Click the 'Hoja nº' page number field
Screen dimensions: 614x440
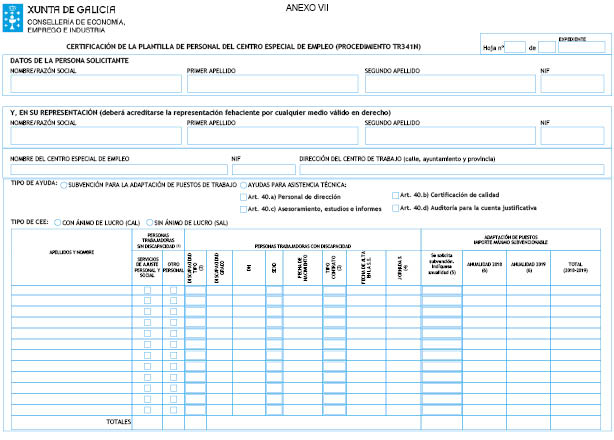(x=516, y=47)
